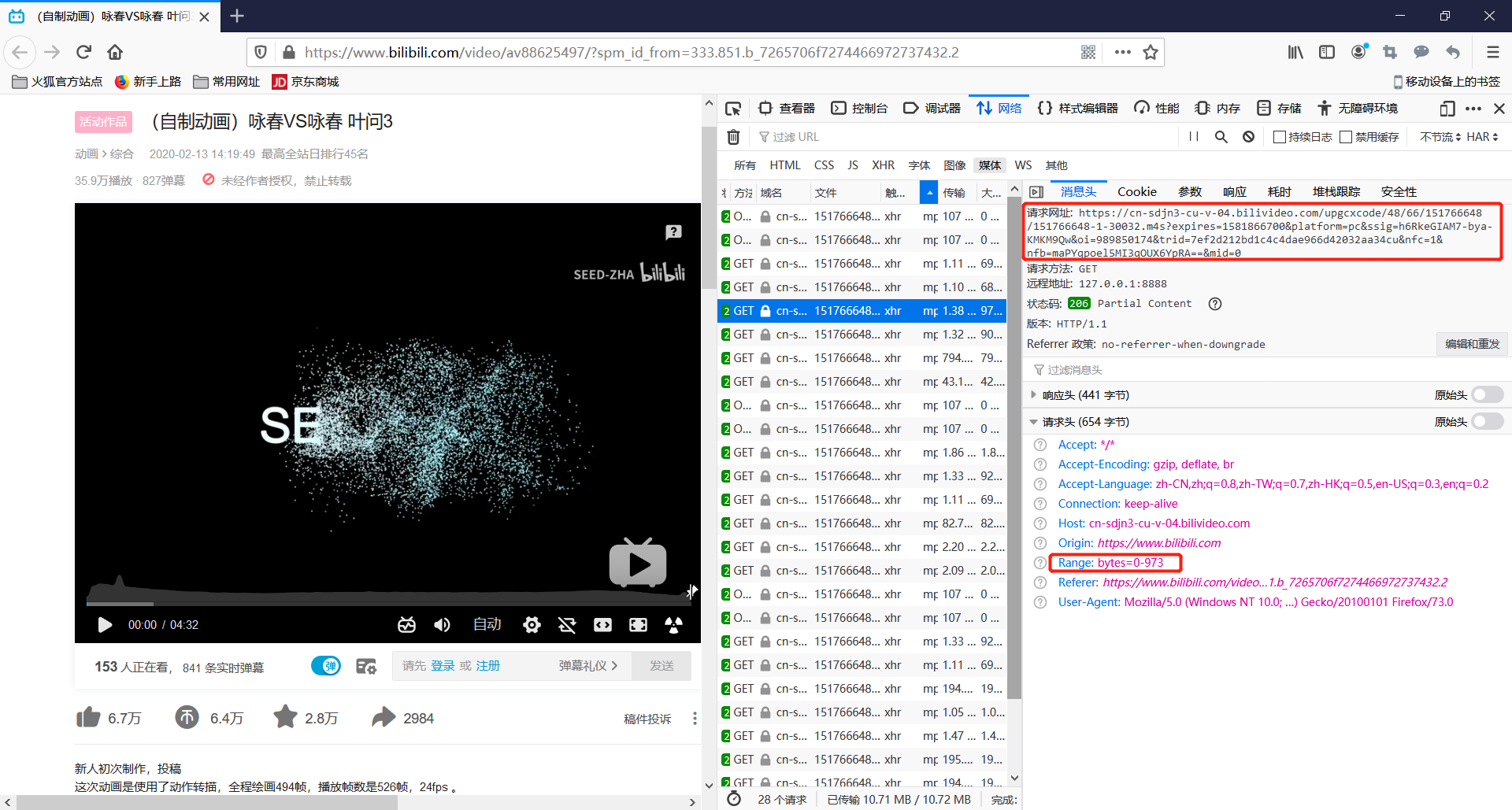Share the video with the arrow icon
The image size is (1512, 810).
[x=384, y=717]
